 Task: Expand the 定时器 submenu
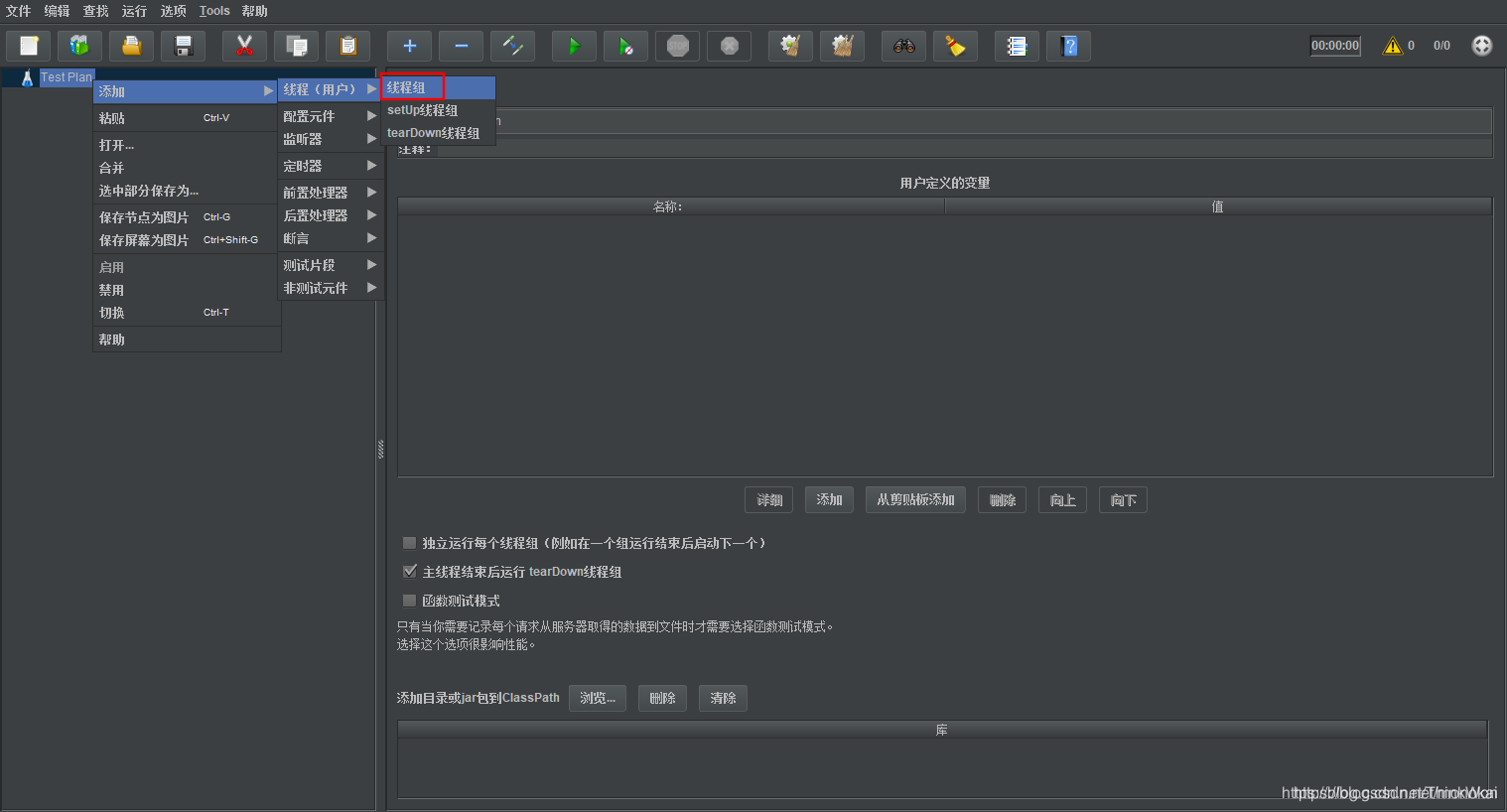coord(331,166)
